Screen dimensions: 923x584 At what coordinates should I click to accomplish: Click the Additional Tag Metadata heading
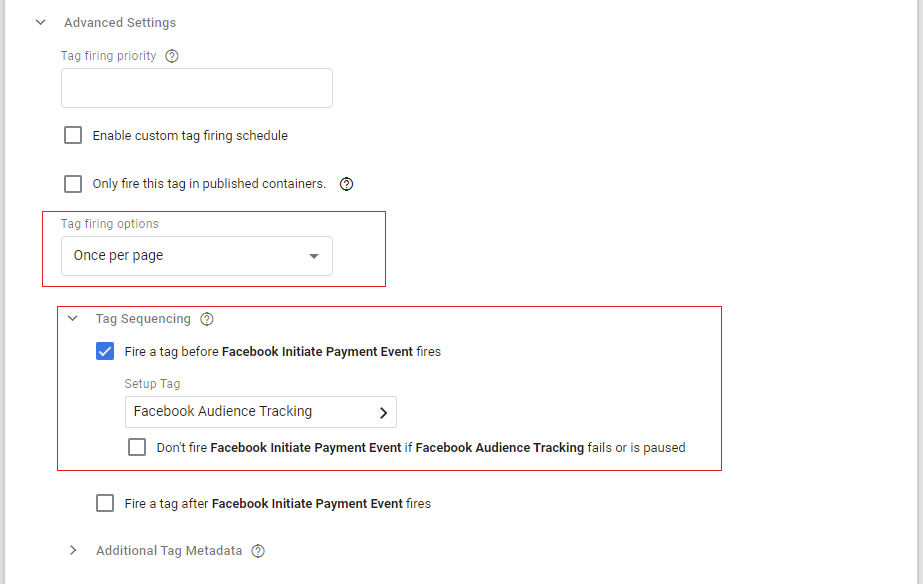[x=169, y=551]
